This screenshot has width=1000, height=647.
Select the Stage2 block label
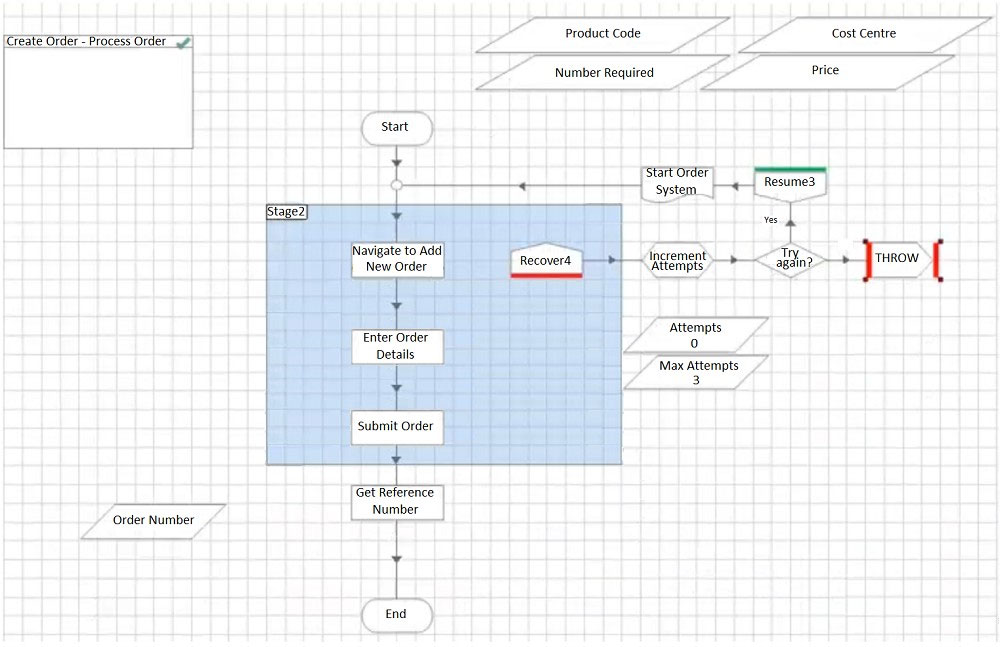(286, 212)
